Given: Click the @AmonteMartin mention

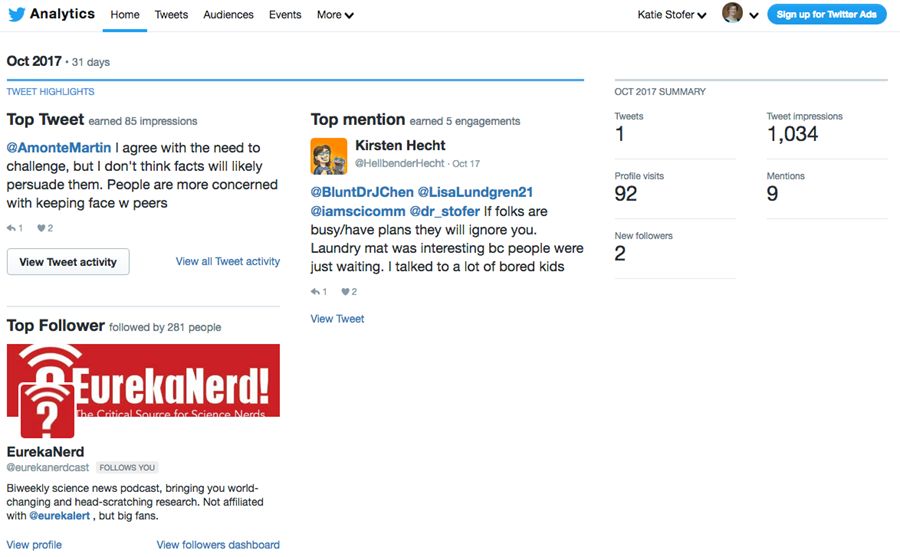Looking at the screenshot, I should point(59,148).
